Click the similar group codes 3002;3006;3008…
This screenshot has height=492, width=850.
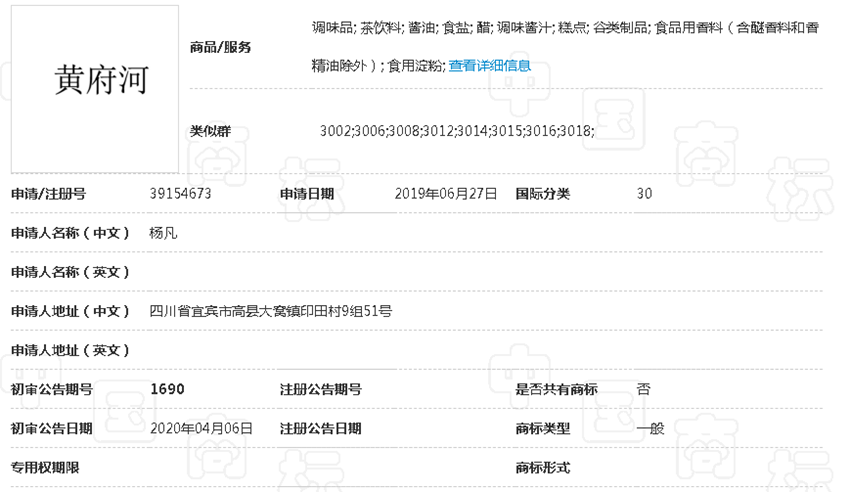(x=457, y=131)
